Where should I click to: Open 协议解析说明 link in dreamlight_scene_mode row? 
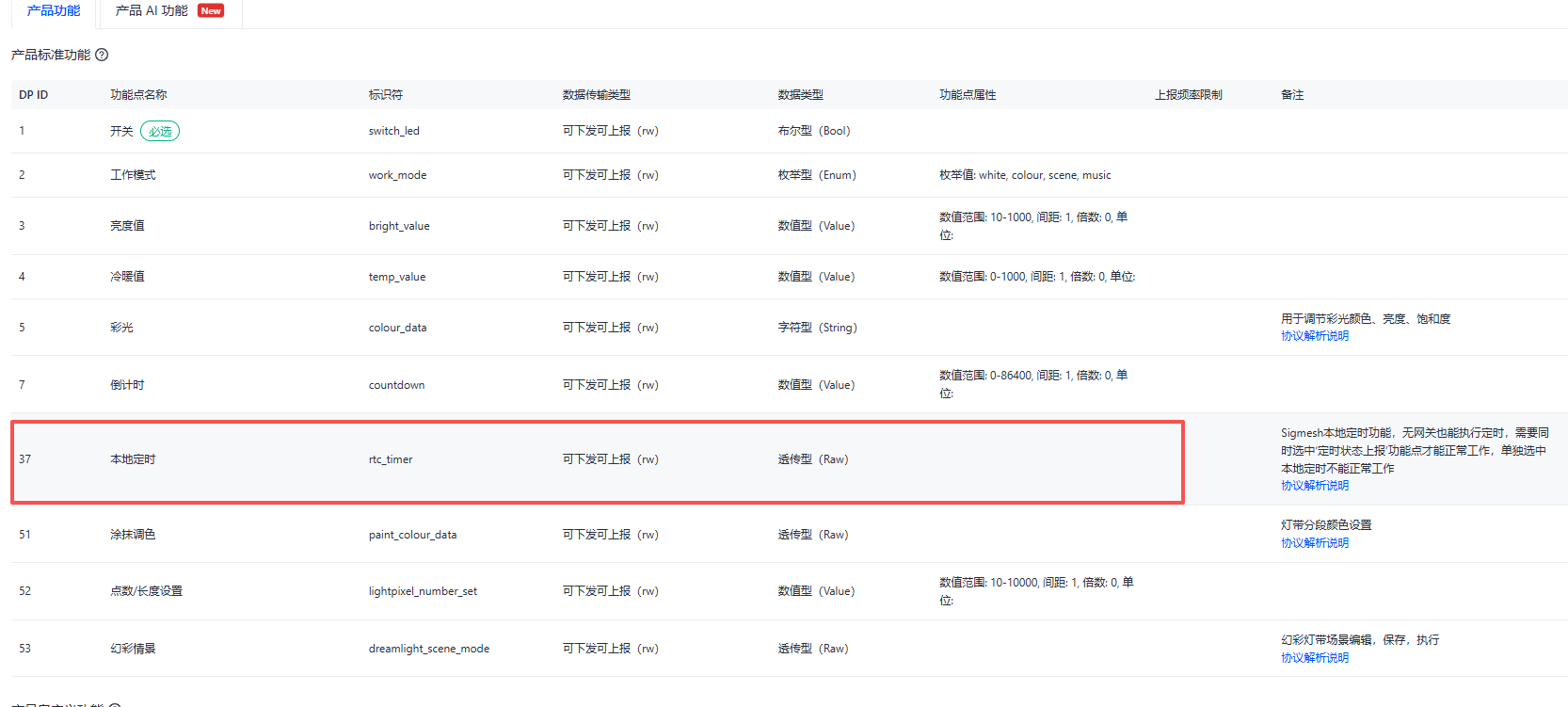click(1314, 658)
